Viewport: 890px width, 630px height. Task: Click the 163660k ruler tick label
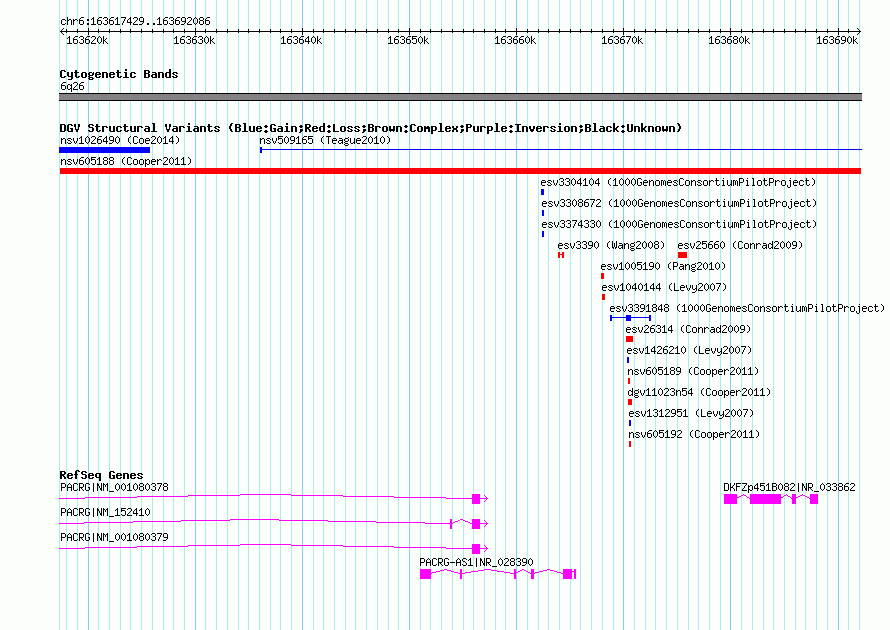(x=515, y=41)
